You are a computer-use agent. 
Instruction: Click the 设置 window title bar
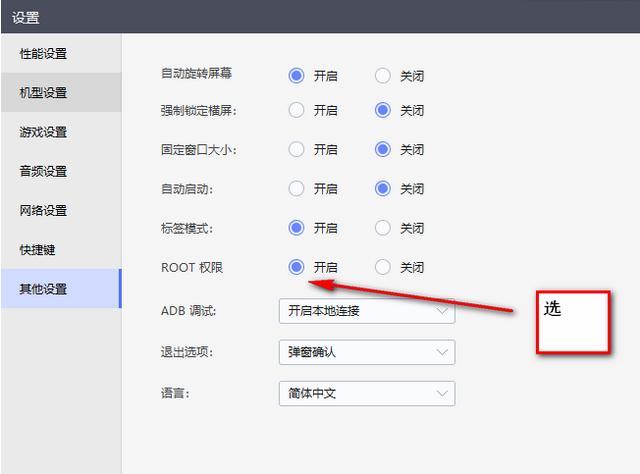pyautogui.click(x=320, y=16)
